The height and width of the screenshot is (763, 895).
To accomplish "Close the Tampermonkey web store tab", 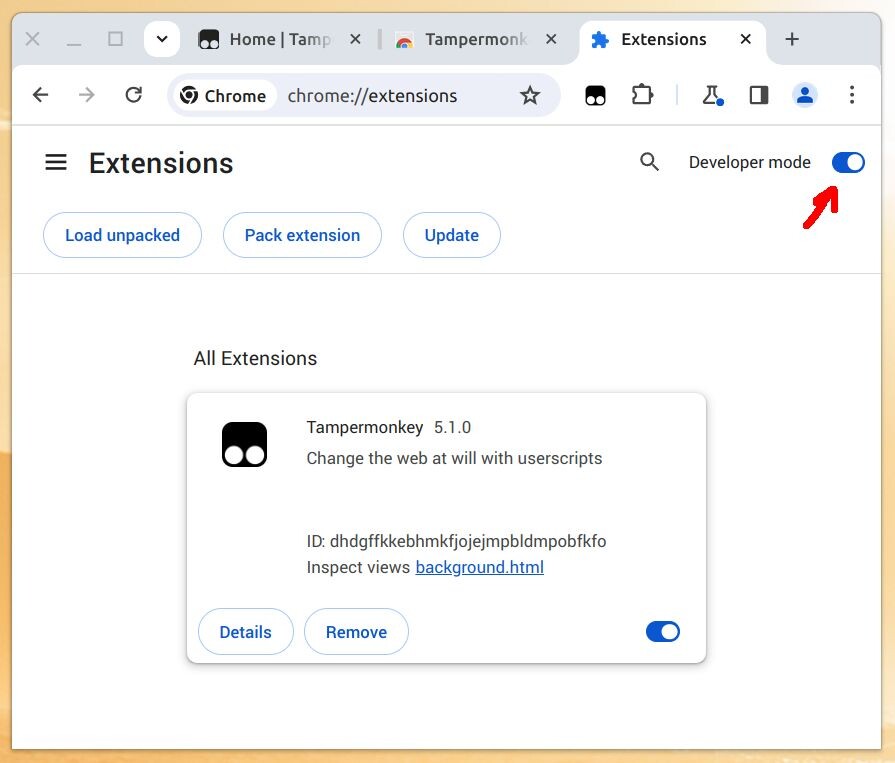I will tap(551, 39).
